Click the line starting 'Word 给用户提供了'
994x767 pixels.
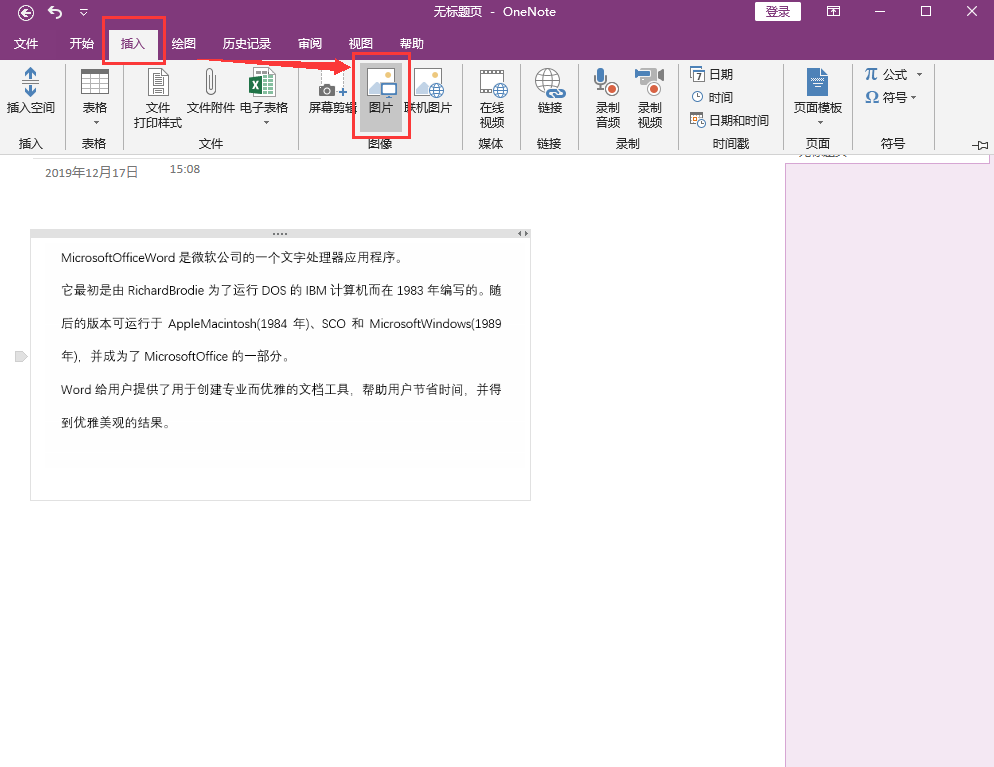tap(281, 389)
